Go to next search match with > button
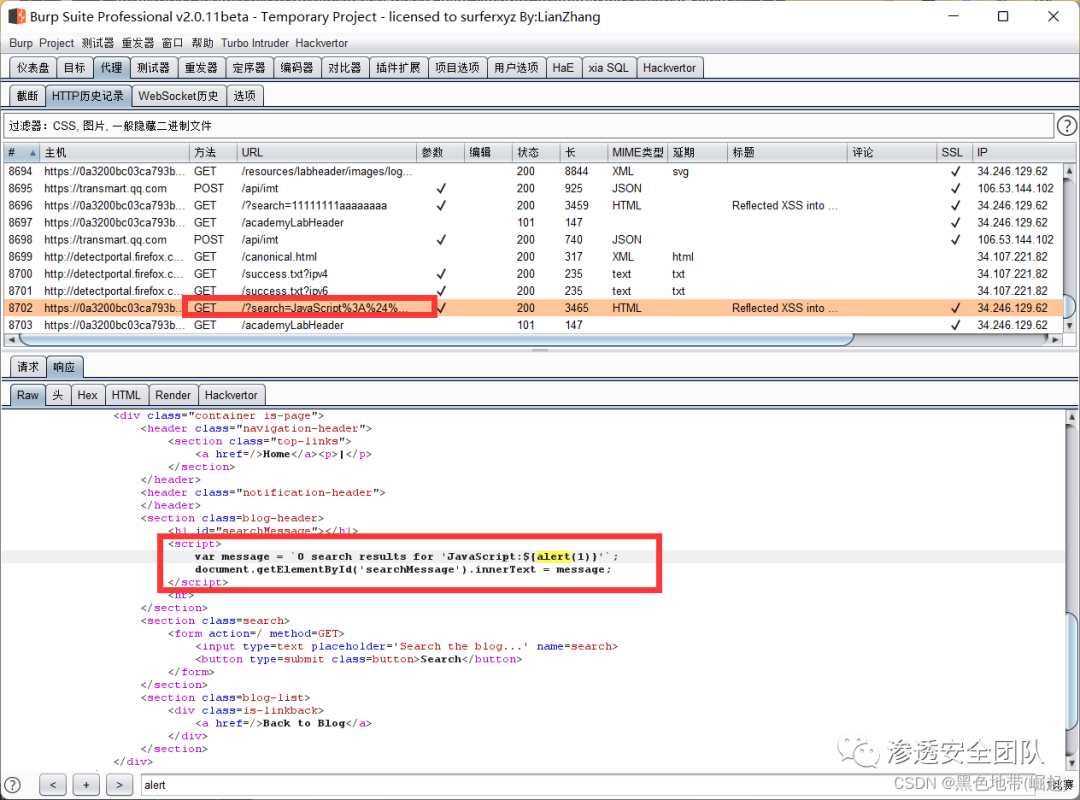 click(x=119, y=785)
